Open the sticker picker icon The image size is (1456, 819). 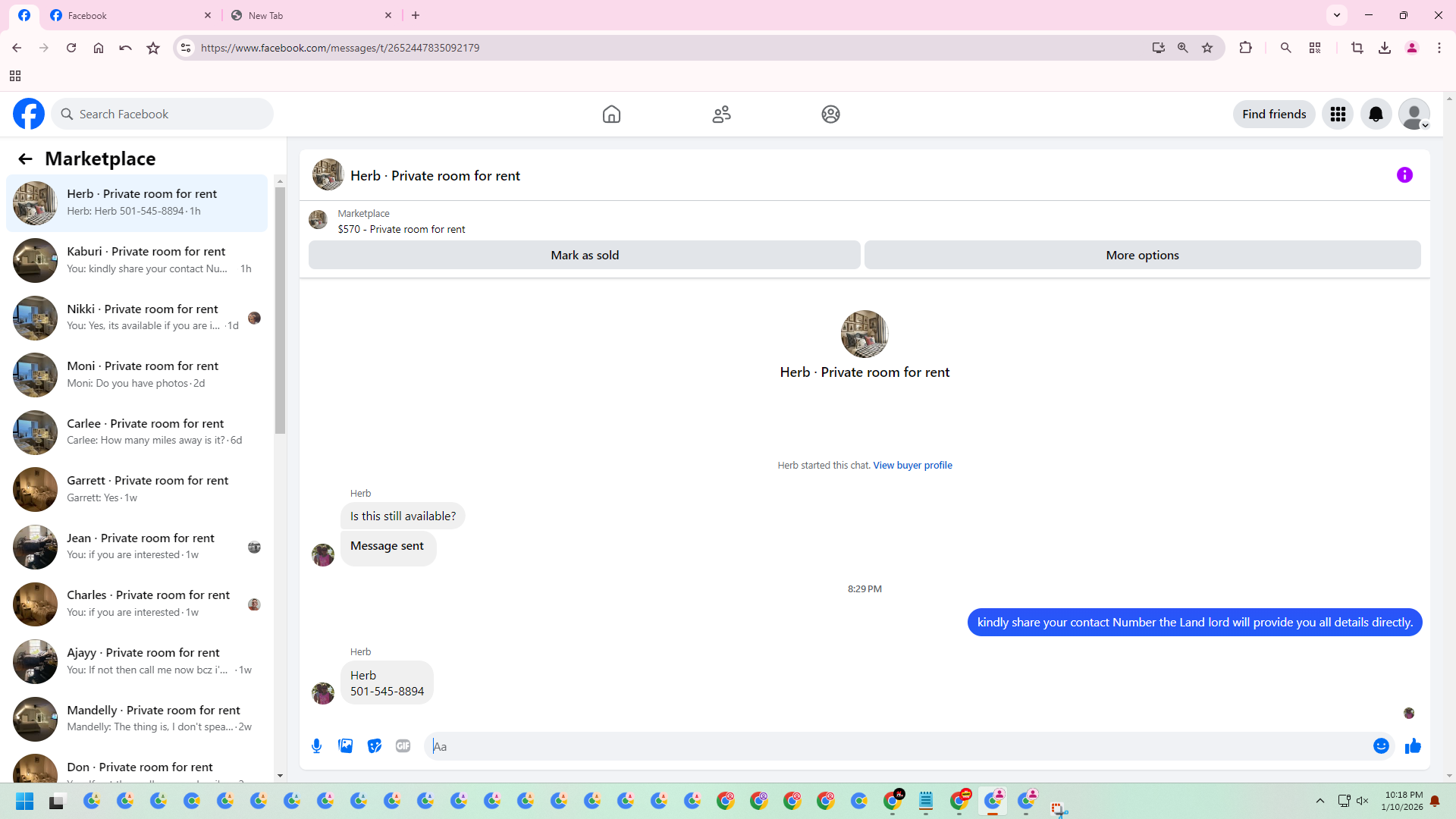pos(375,746)
